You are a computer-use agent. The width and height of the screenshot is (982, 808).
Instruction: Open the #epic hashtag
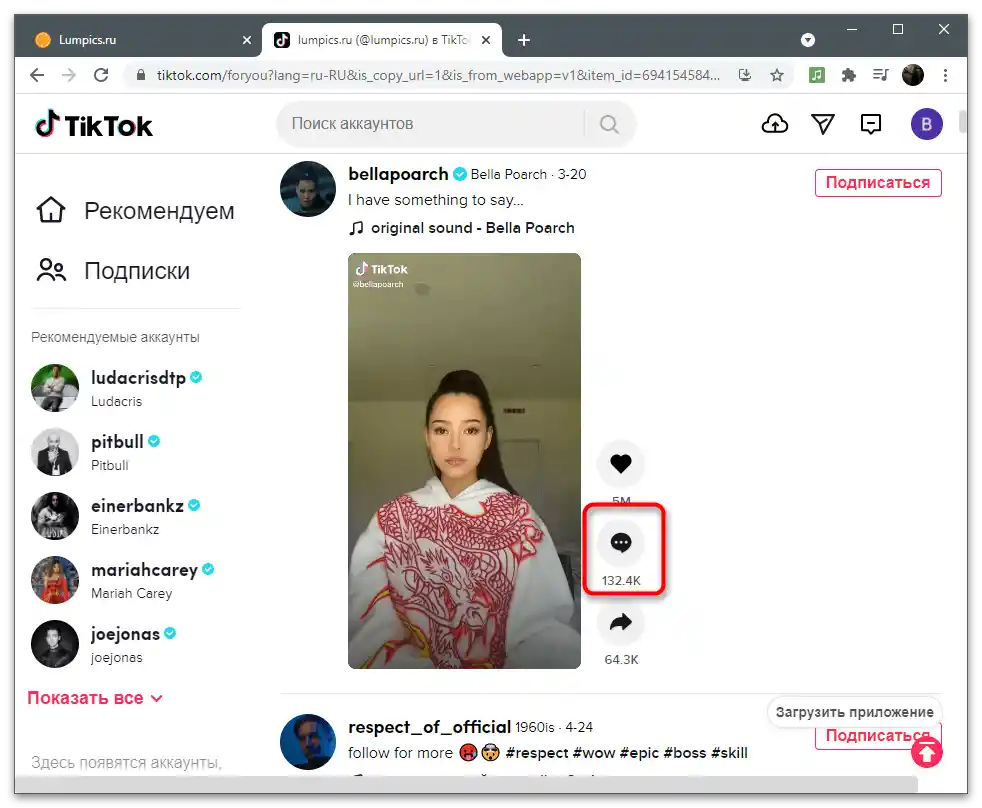point(639,753)
